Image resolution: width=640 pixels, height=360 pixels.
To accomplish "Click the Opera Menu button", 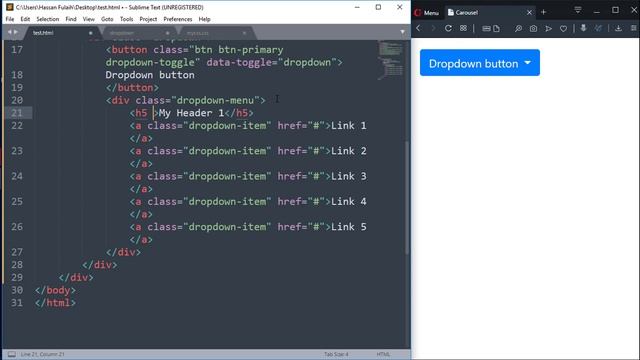I will pyautogui.click(x=427, y=13).
